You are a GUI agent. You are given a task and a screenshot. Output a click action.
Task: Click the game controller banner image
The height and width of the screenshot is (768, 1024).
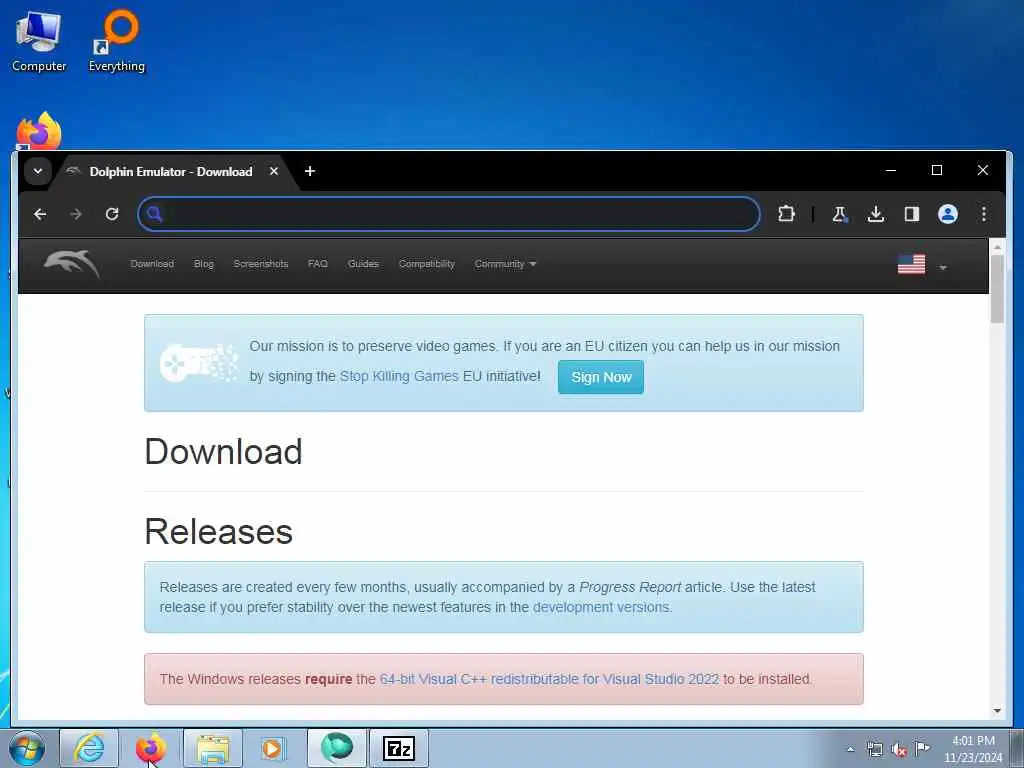[199, 362]
